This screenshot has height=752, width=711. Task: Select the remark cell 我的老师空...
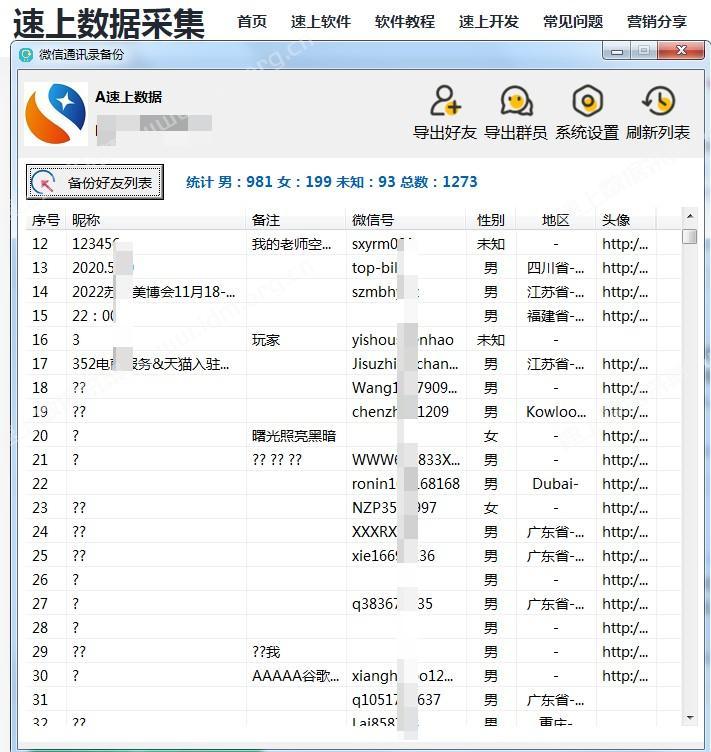[x=291, y=244]
